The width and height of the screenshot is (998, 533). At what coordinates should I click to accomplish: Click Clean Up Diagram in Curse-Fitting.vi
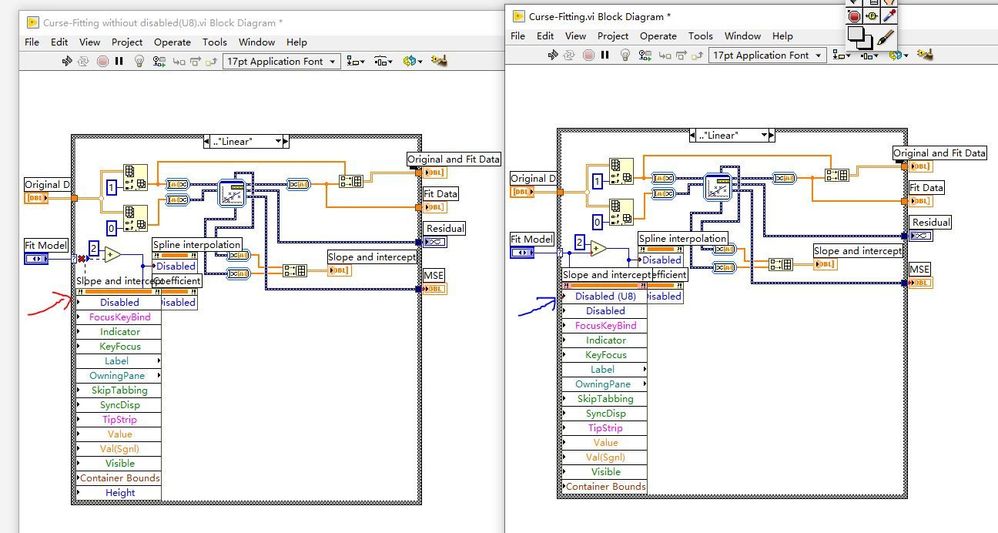point(924,55)
